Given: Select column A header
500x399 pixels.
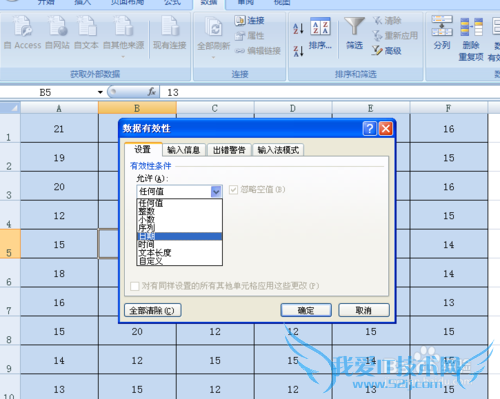Looking at the screenshot, I should [x=59, y=108].
